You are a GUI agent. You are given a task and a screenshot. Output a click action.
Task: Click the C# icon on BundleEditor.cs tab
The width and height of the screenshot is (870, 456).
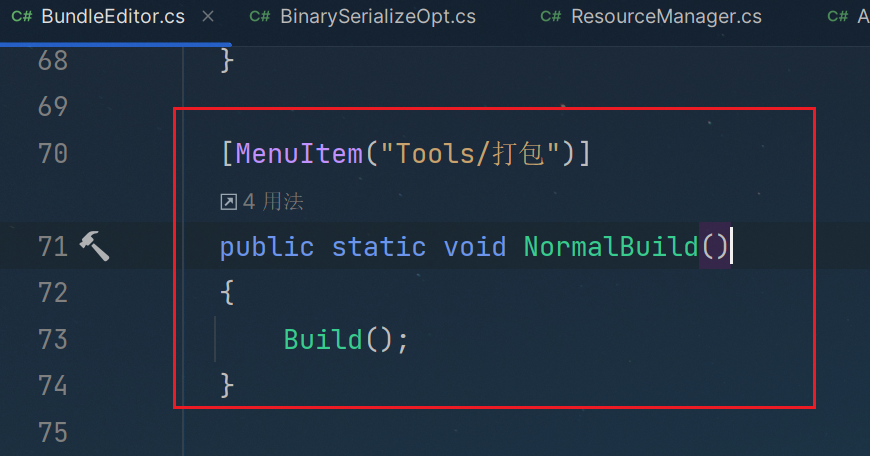[22, 17]
